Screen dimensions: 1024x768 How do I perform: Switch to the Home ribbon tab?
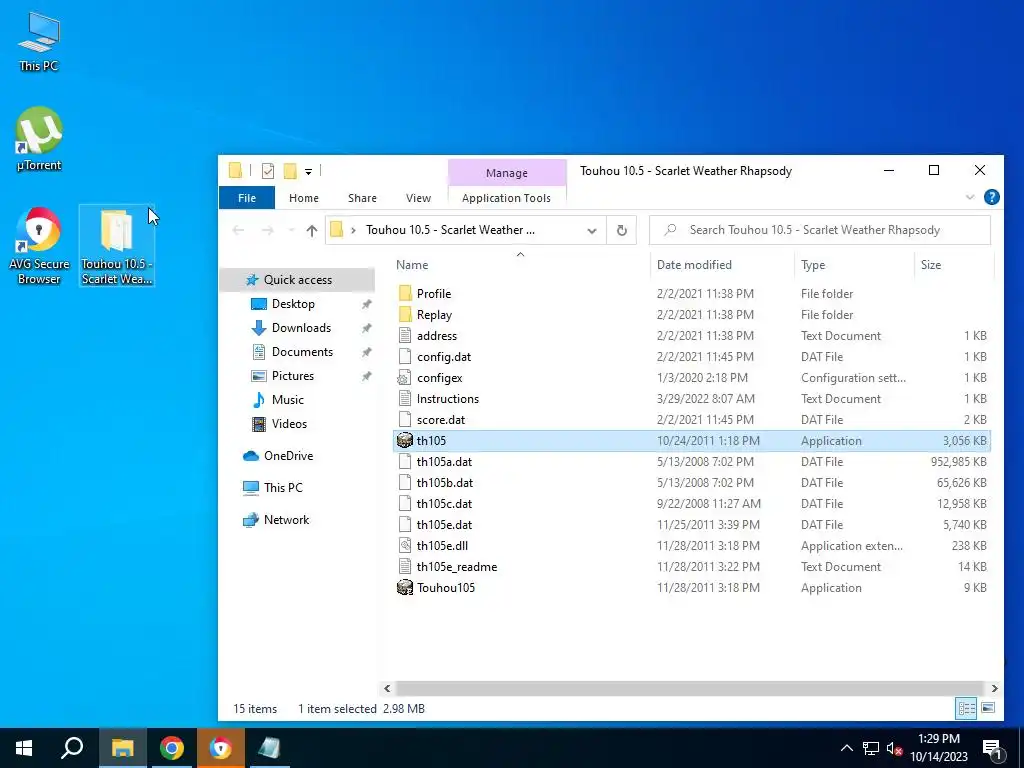(x=304, y=198)
